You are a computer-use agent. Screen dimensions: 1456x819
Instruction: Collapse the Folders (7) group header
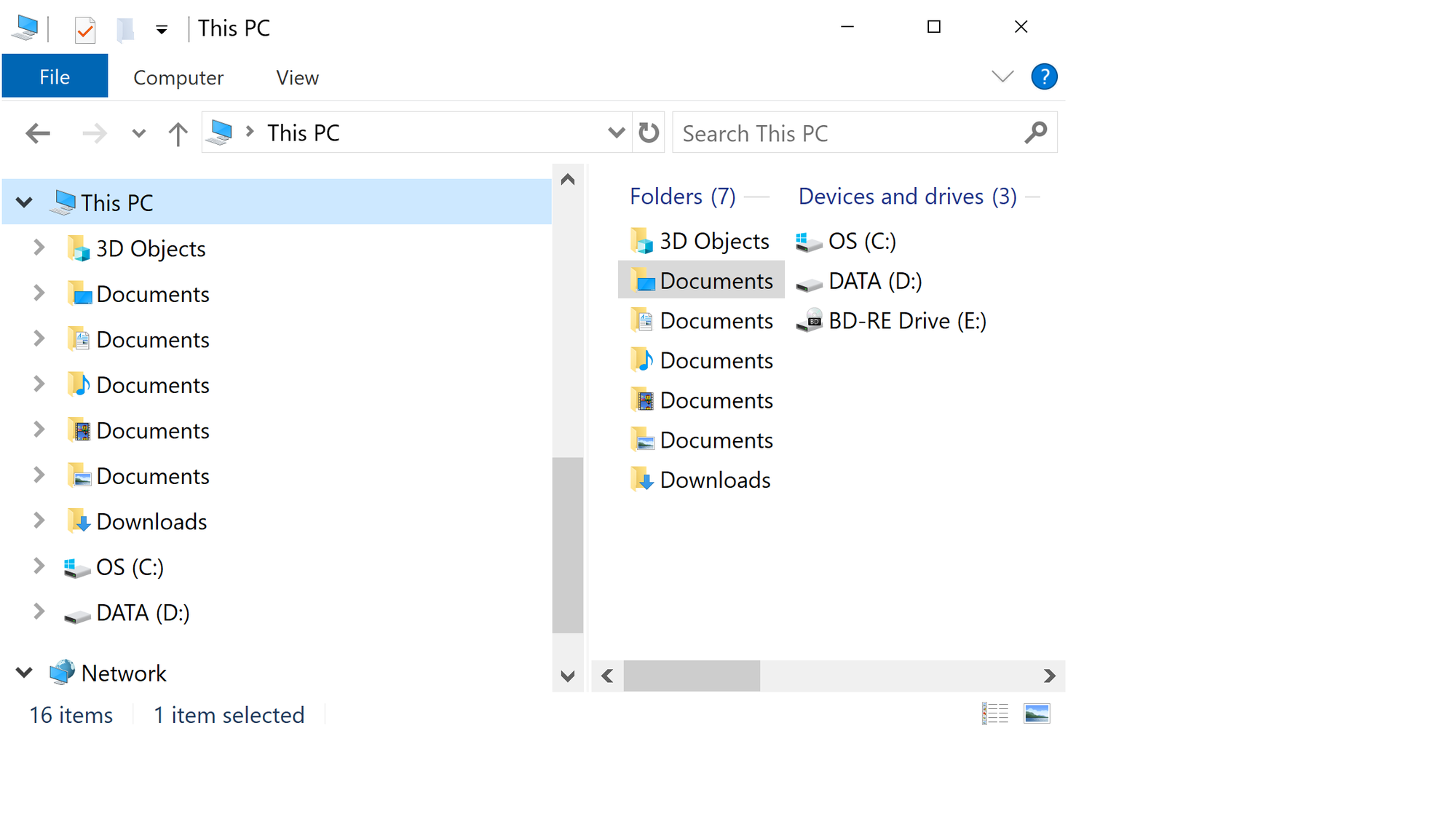[x=682, y=196]
